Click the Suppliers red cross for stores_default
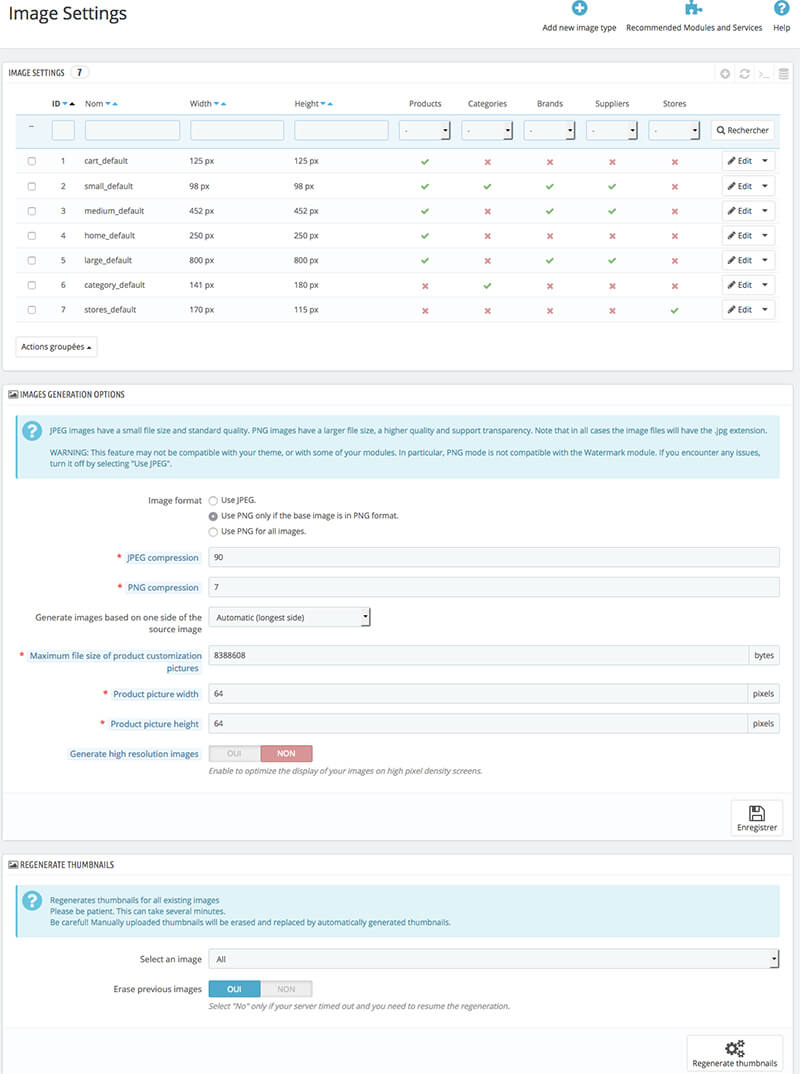 [x=612, y=311]
